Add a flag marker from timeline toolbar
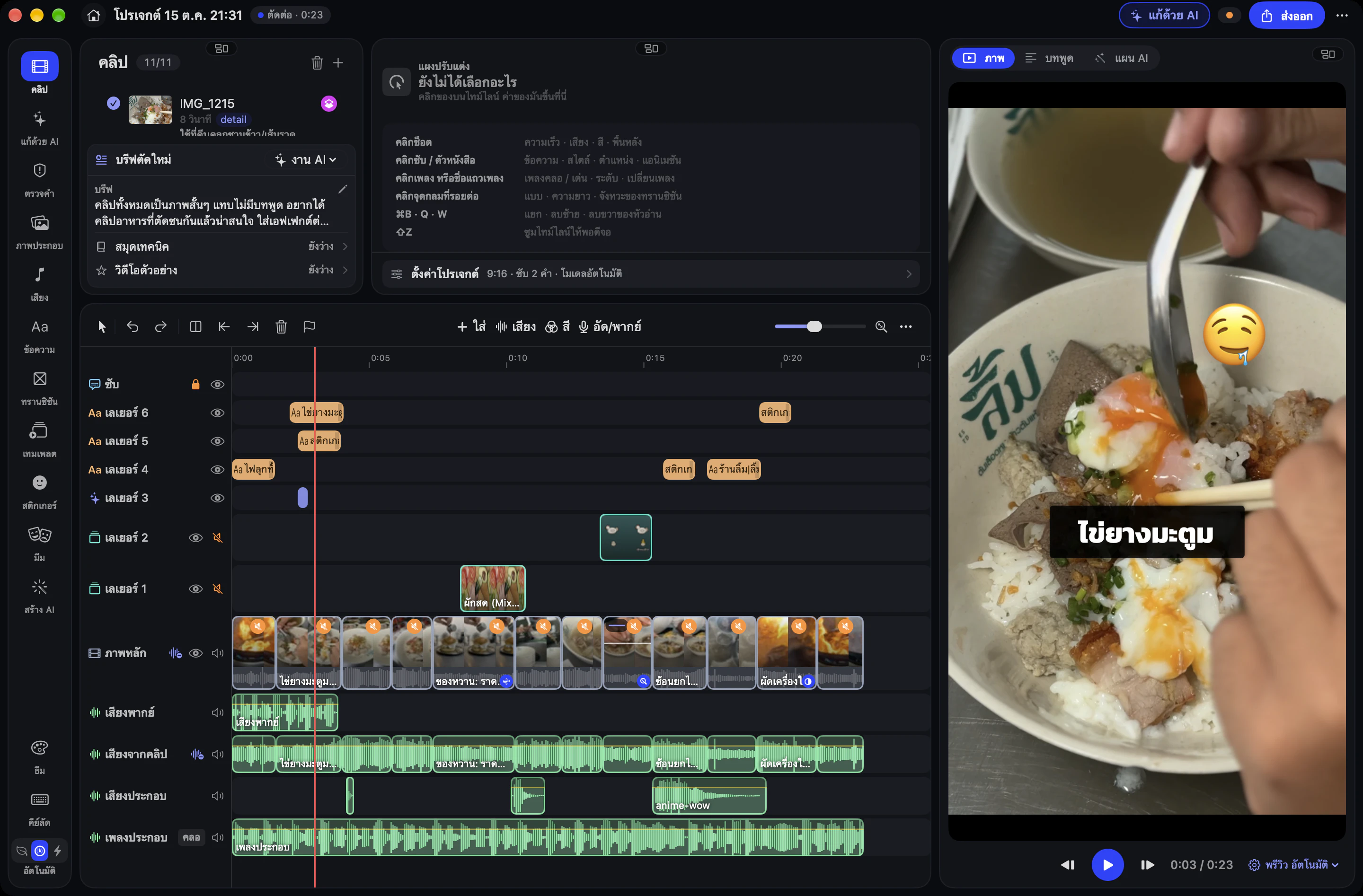The image size is (1363, 896). (309, 326)
